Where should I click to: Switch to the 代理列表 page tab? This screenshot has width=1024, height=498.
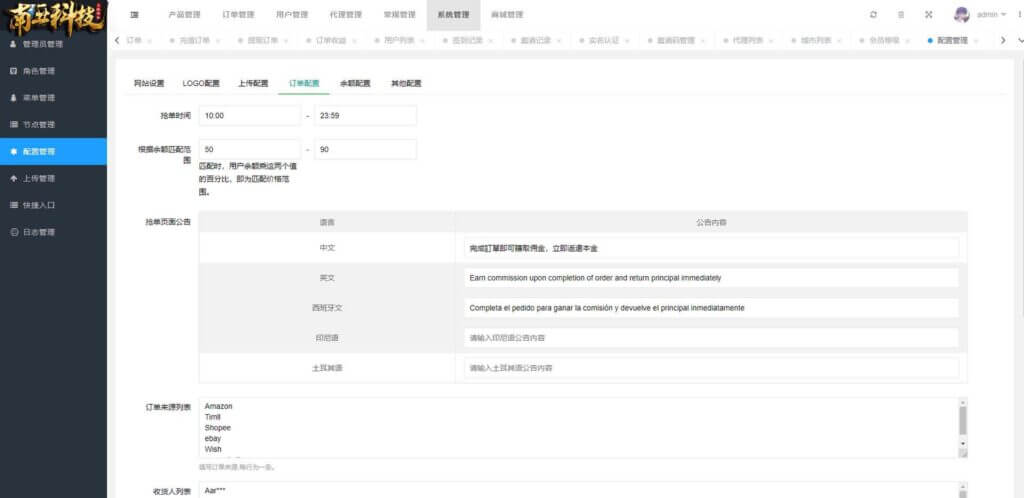pos(747,40)
